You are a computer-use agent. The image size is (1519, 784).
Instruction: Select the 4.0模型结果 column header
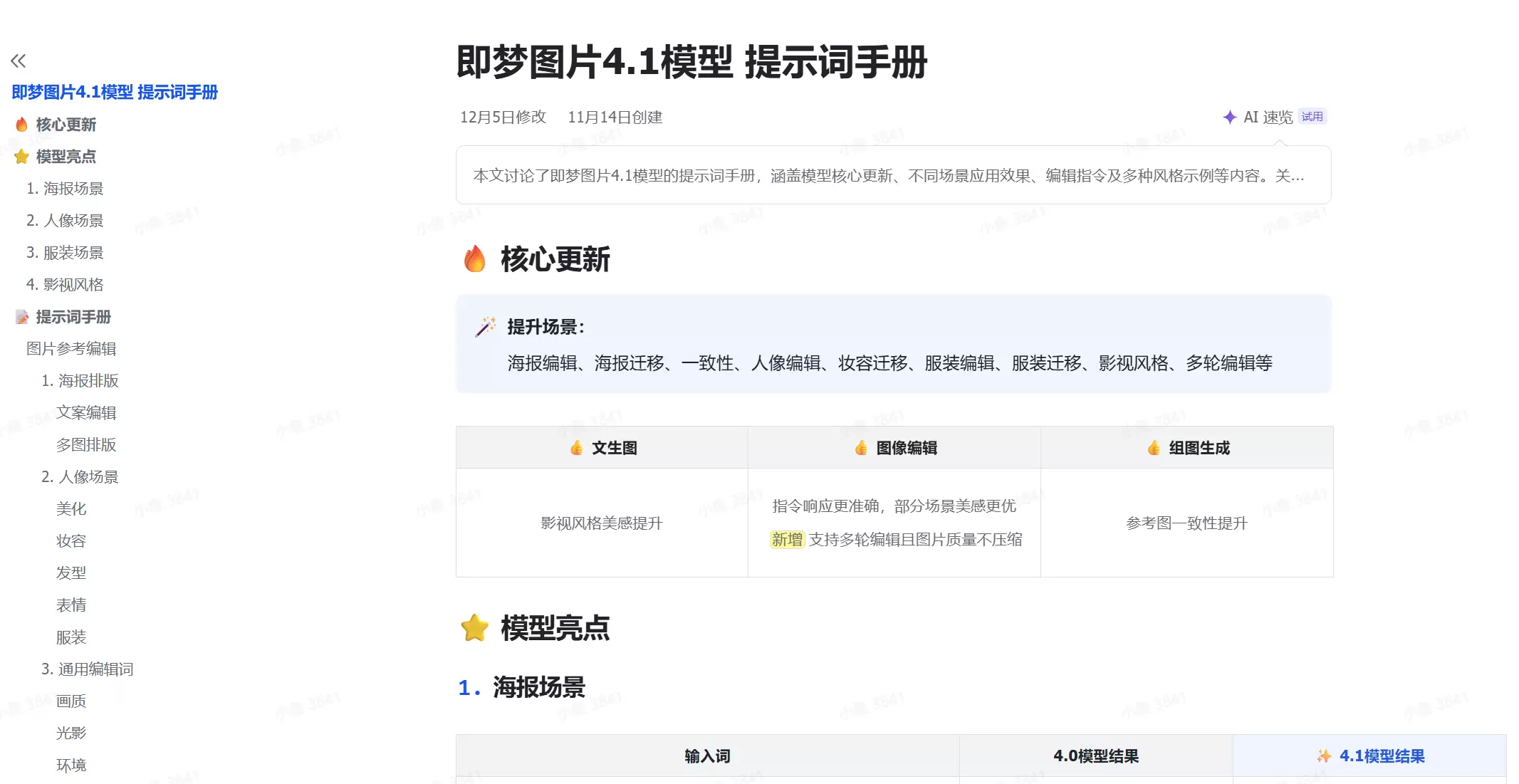tap(1097, 756)
